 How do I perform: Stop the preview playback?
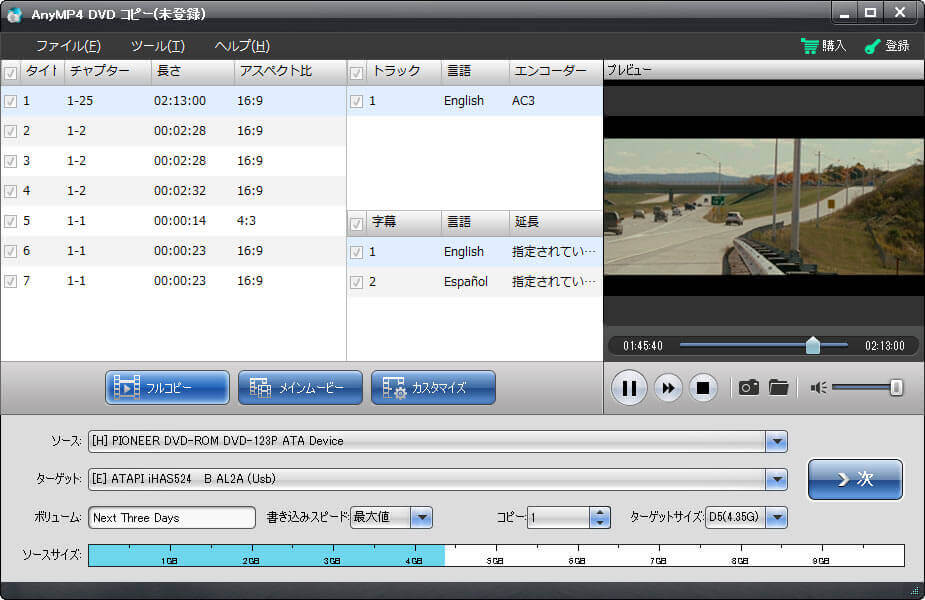(703, 387)
